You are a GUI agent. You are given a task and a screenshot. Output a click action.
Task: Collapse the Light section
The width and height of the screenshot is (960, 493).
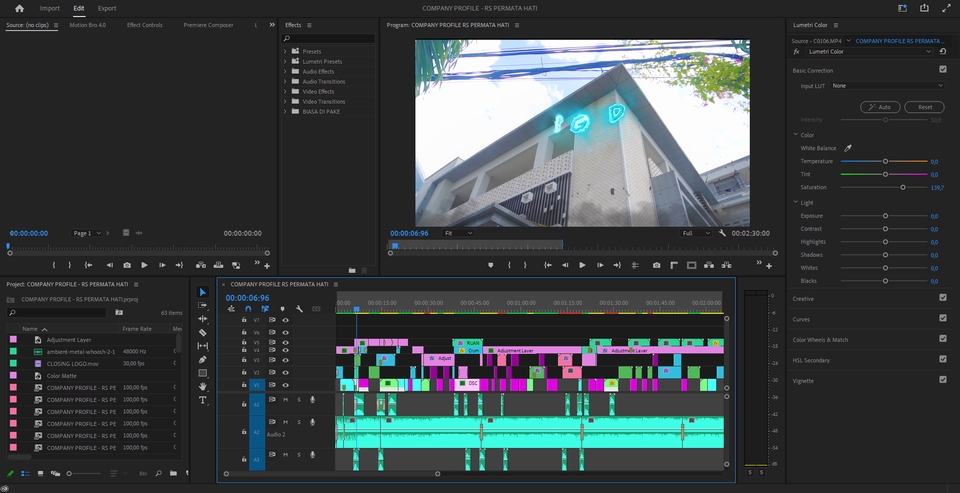coord(795,203)
